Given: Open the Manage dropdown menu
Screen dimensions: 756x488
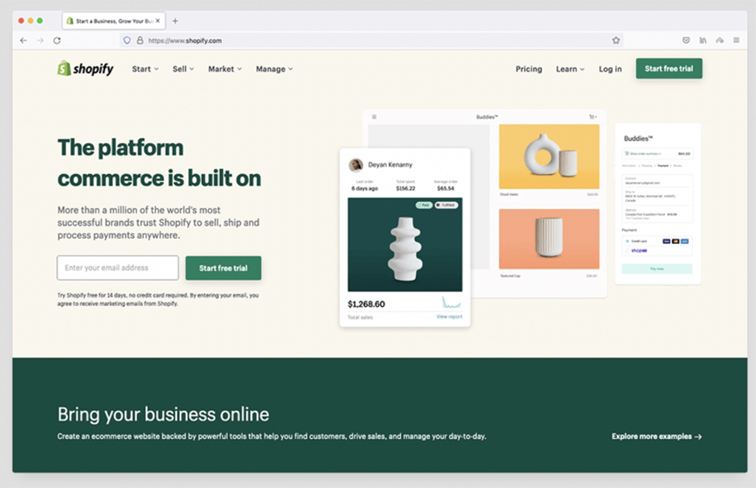Looking at the screenshot, I should tap(274, 69).
